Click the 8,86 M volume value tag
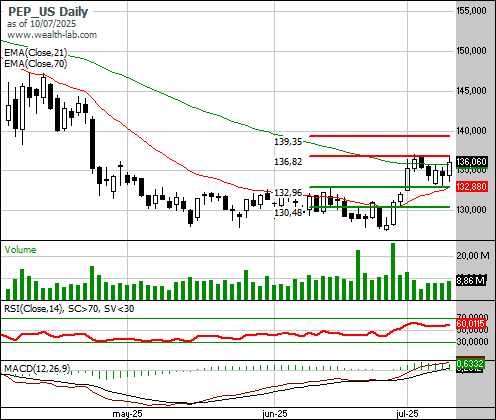This screenshot has width=496, height=420. coord(470,280)
